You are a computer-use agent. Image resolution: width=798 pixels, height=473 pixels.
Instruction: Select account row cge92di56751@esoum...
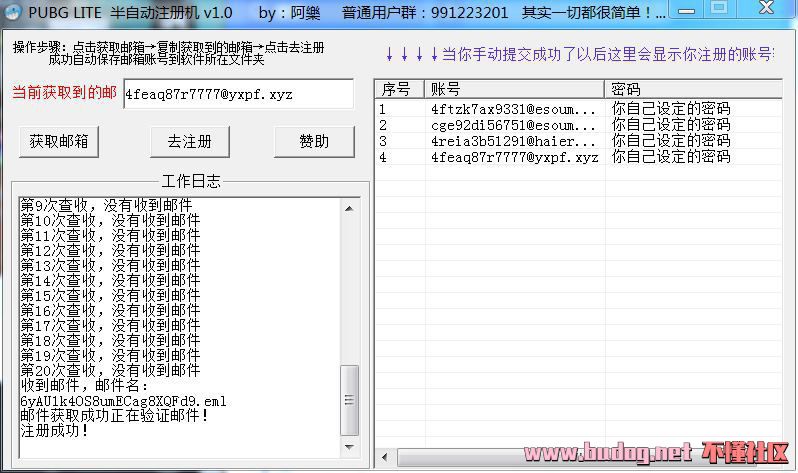[578, 125]
